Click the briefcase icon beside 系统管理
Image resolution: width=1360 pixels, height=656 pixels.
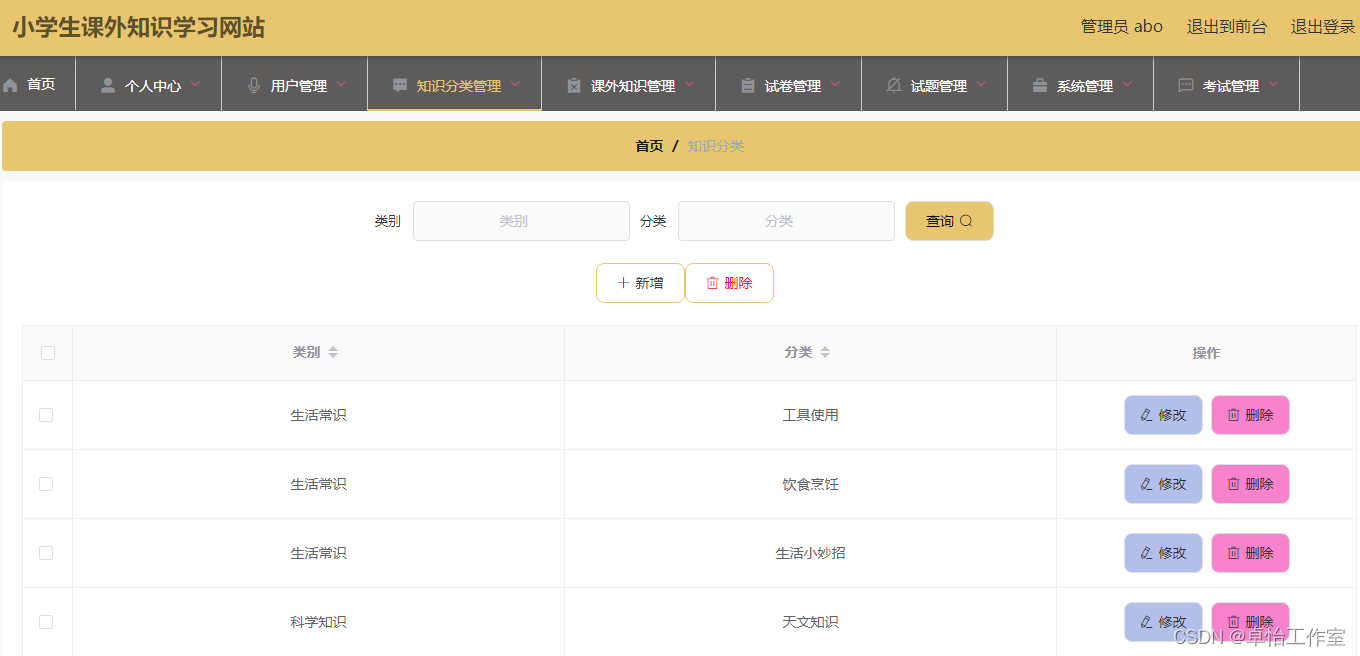[1040, 86]
